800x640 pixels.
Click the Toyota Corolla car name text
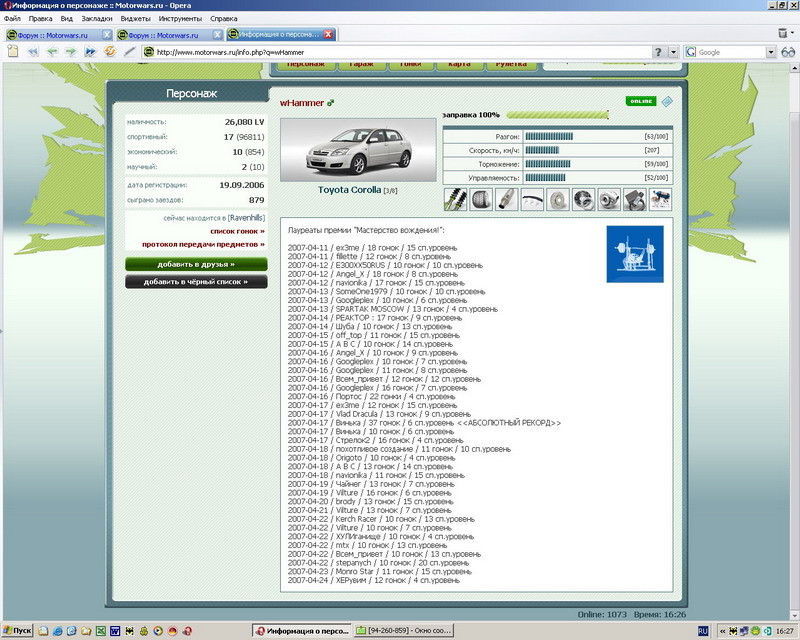pos(349,190)
